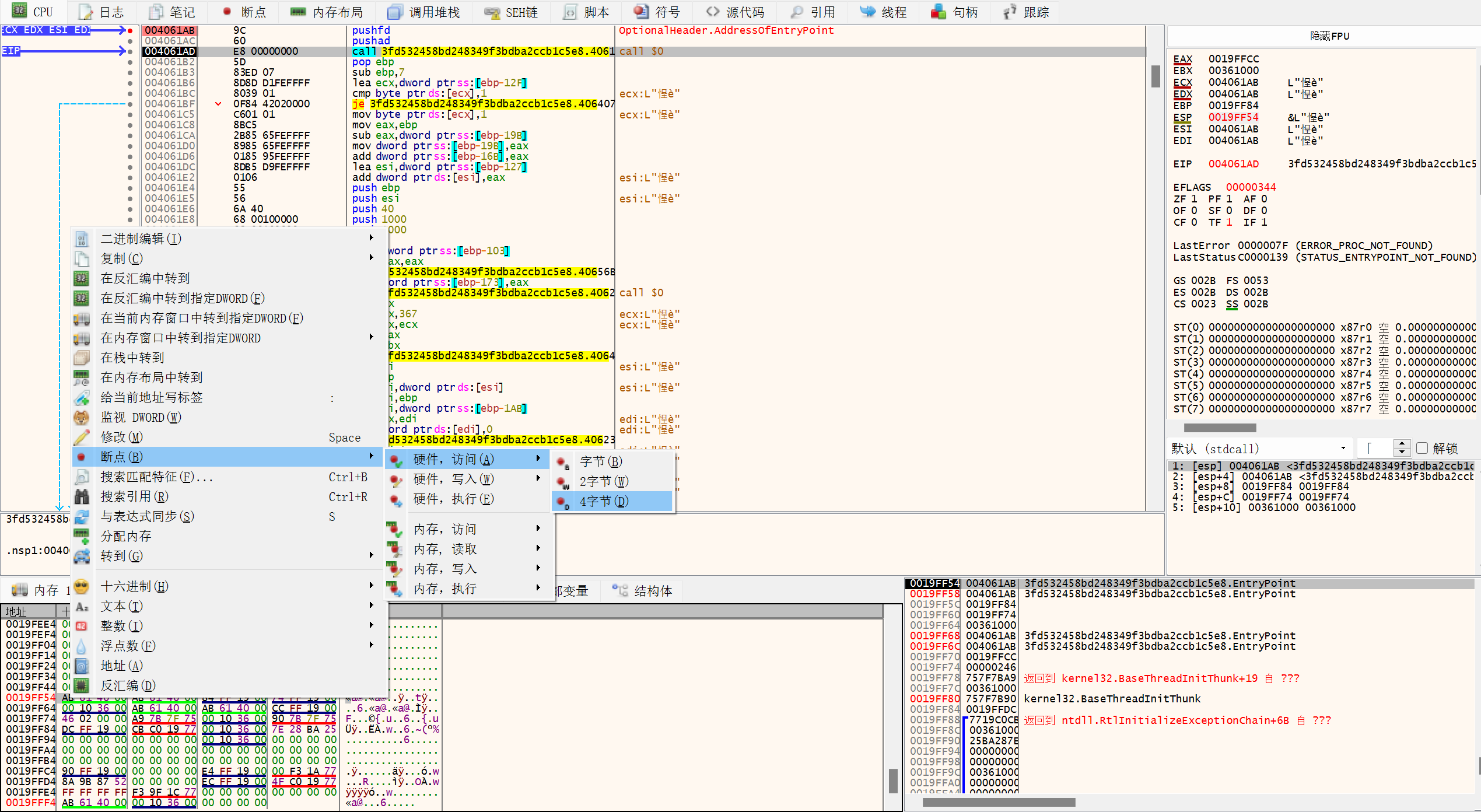This screenshot has width=1481, height=812.
Task: Expand 在内存窗口中转到指定DWORD submenu
Action: 371,337
